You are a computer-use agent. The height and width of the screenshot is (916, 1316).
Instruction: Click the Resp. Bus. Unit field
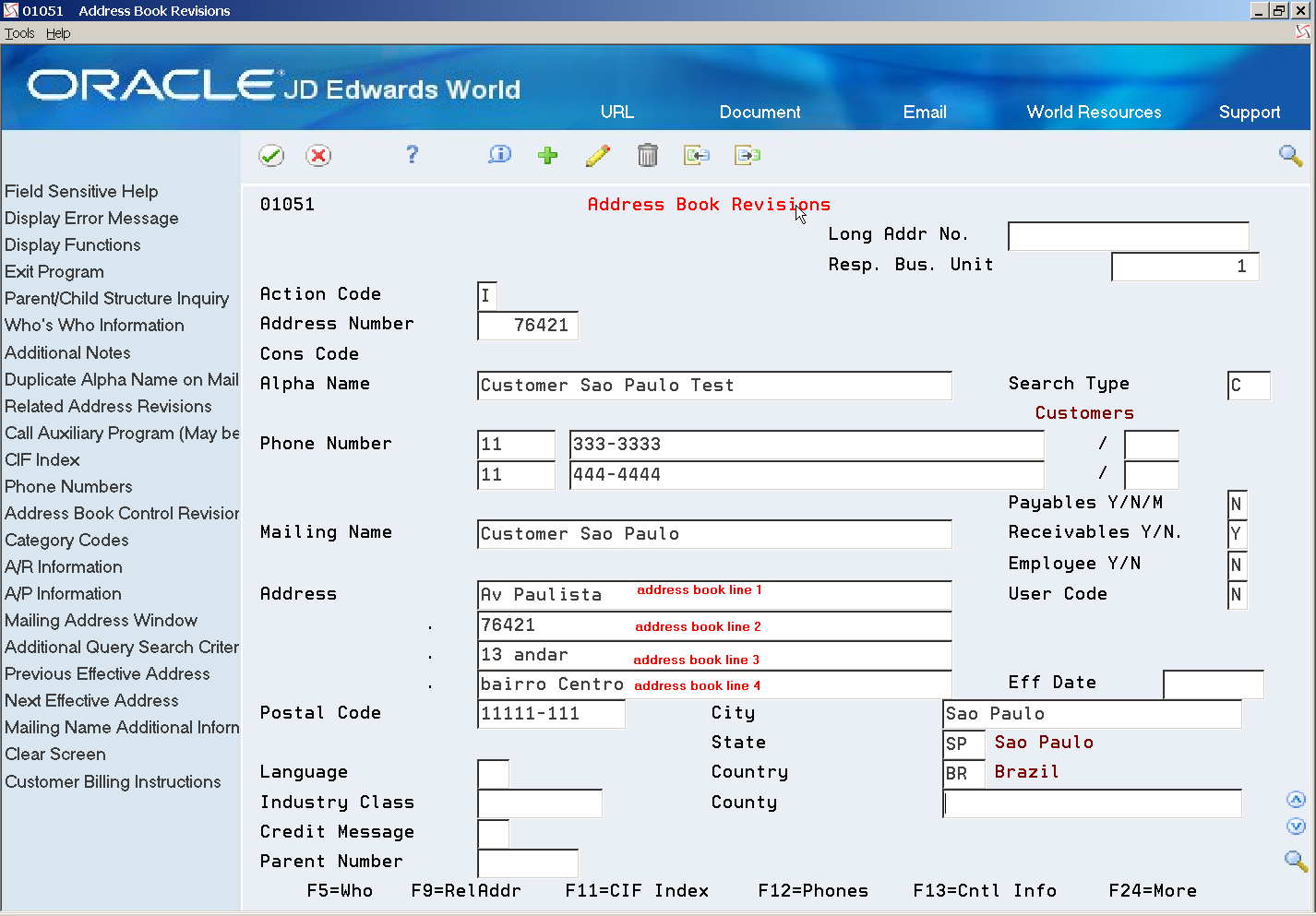click(x=1185, y=267)
